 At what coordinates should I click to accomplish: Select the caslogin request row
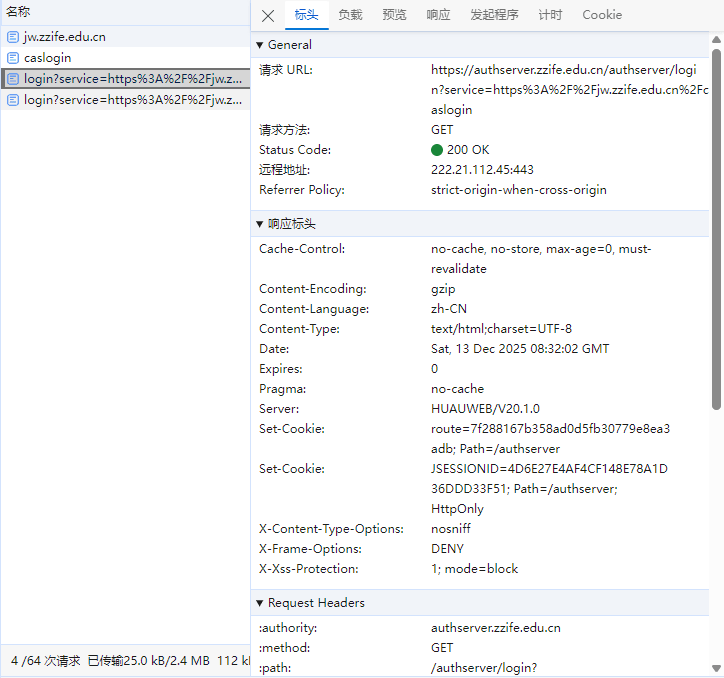48,58
